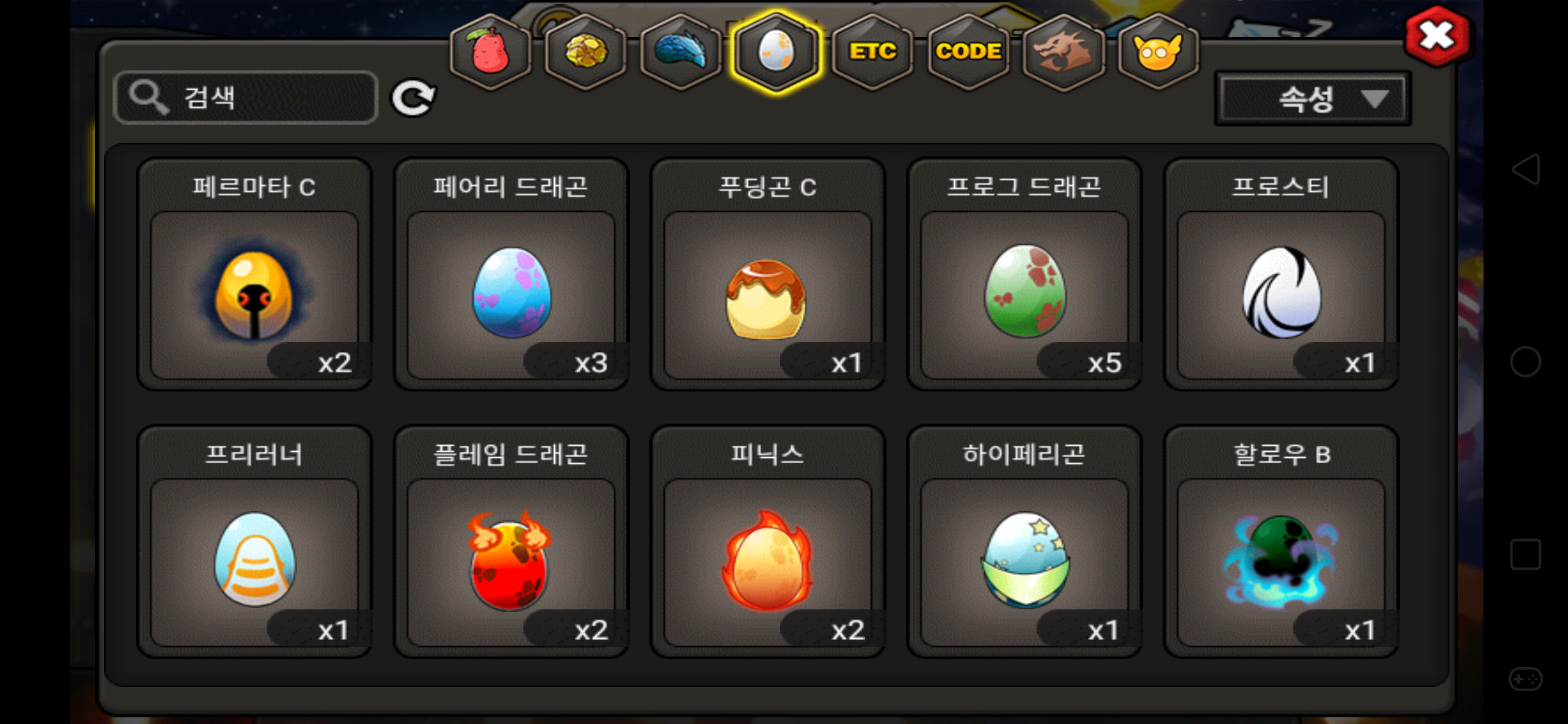Screen dimensions: 1568x724
Task: Choose the 푸딩곤 C pudding egg
Action: tap(768, 274)
